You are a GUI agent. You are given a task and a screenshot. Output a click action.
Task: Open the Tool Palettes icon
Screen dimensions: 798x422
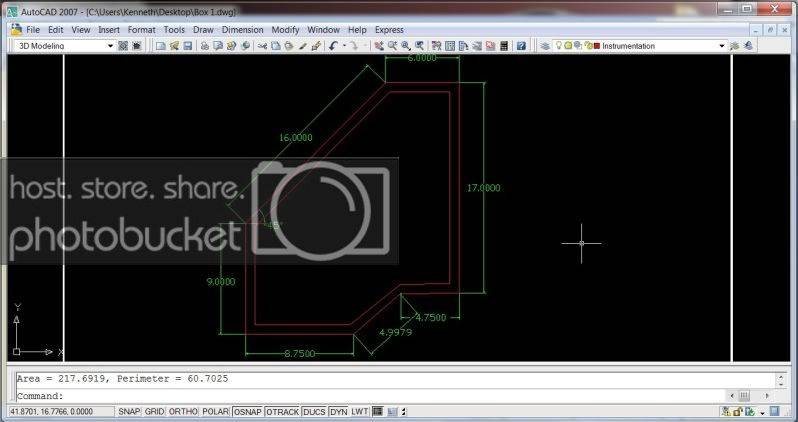[463, 46]
